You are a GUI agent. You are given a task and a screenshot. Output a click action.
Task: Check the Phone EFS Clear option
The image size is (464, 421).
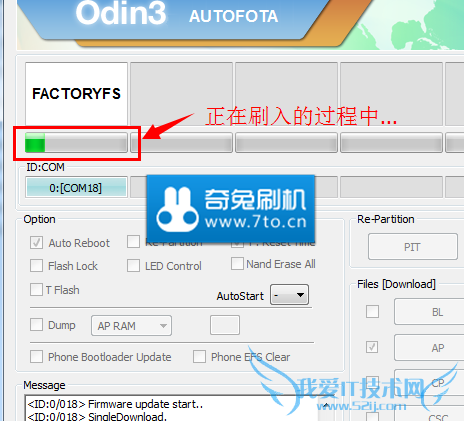pyautogui.click(x=199, y=357)
